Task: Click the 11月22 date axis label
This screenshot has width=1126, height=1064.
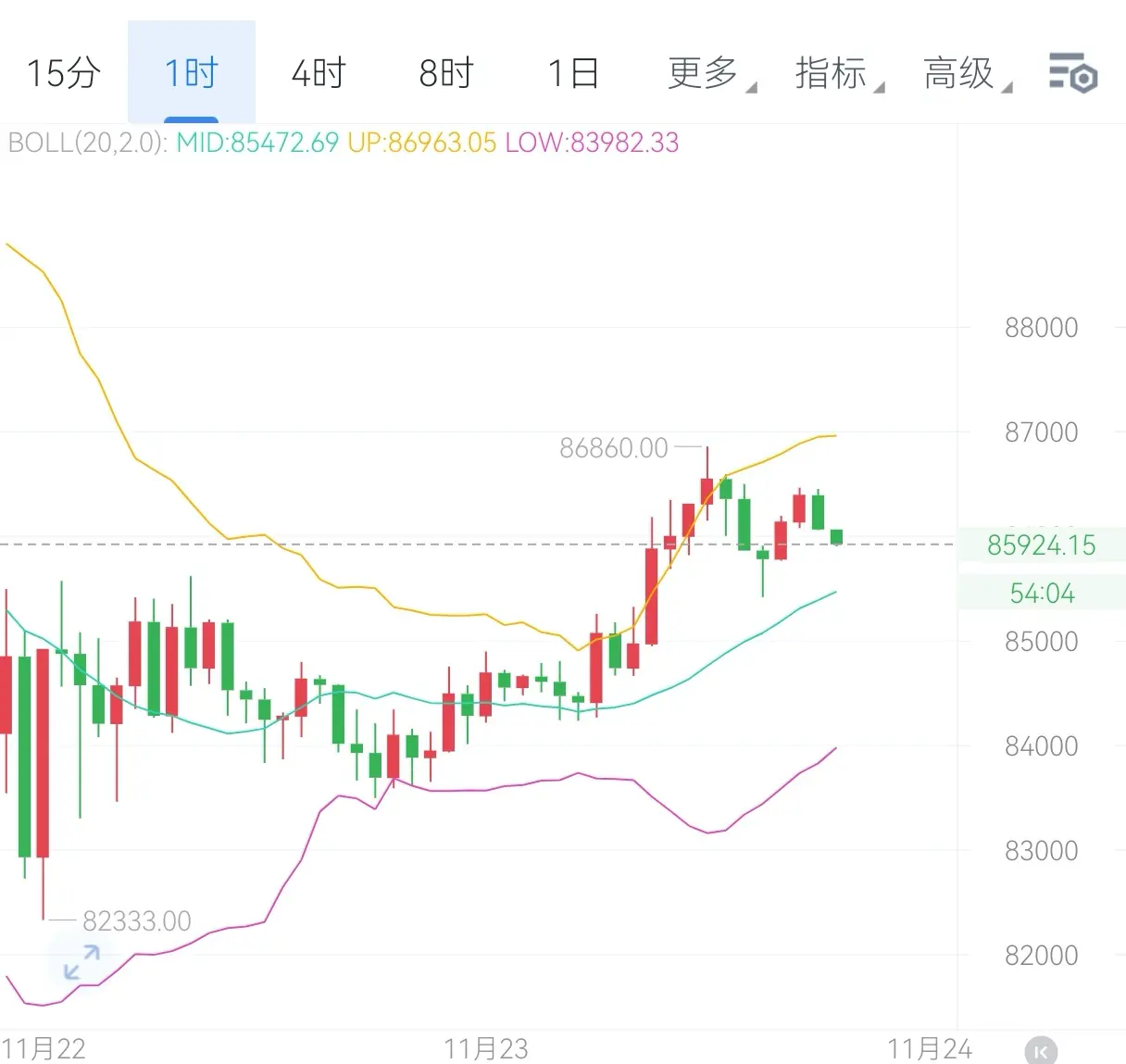Action: pyautogui.click(x=44, y=1048)
